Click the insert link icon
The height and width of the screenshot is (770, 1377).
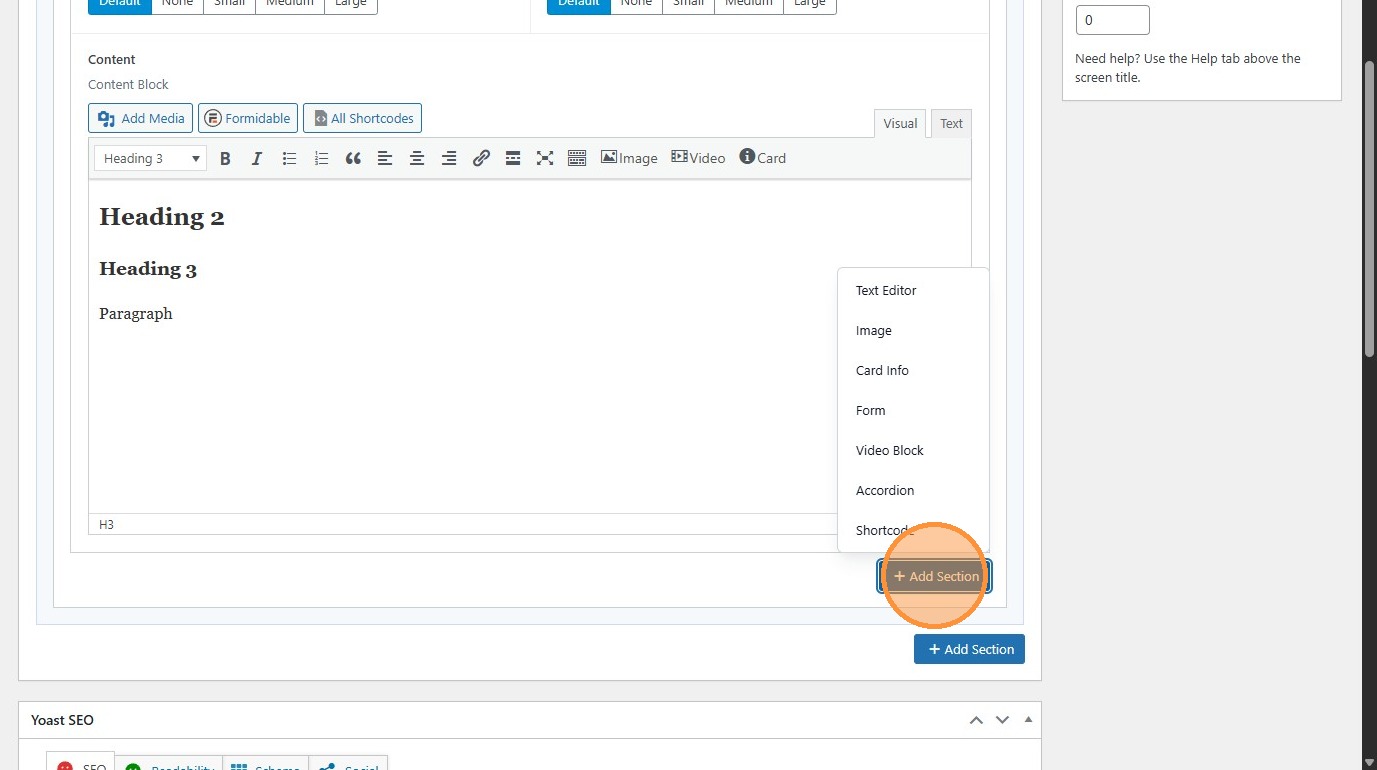coord(481,158)
